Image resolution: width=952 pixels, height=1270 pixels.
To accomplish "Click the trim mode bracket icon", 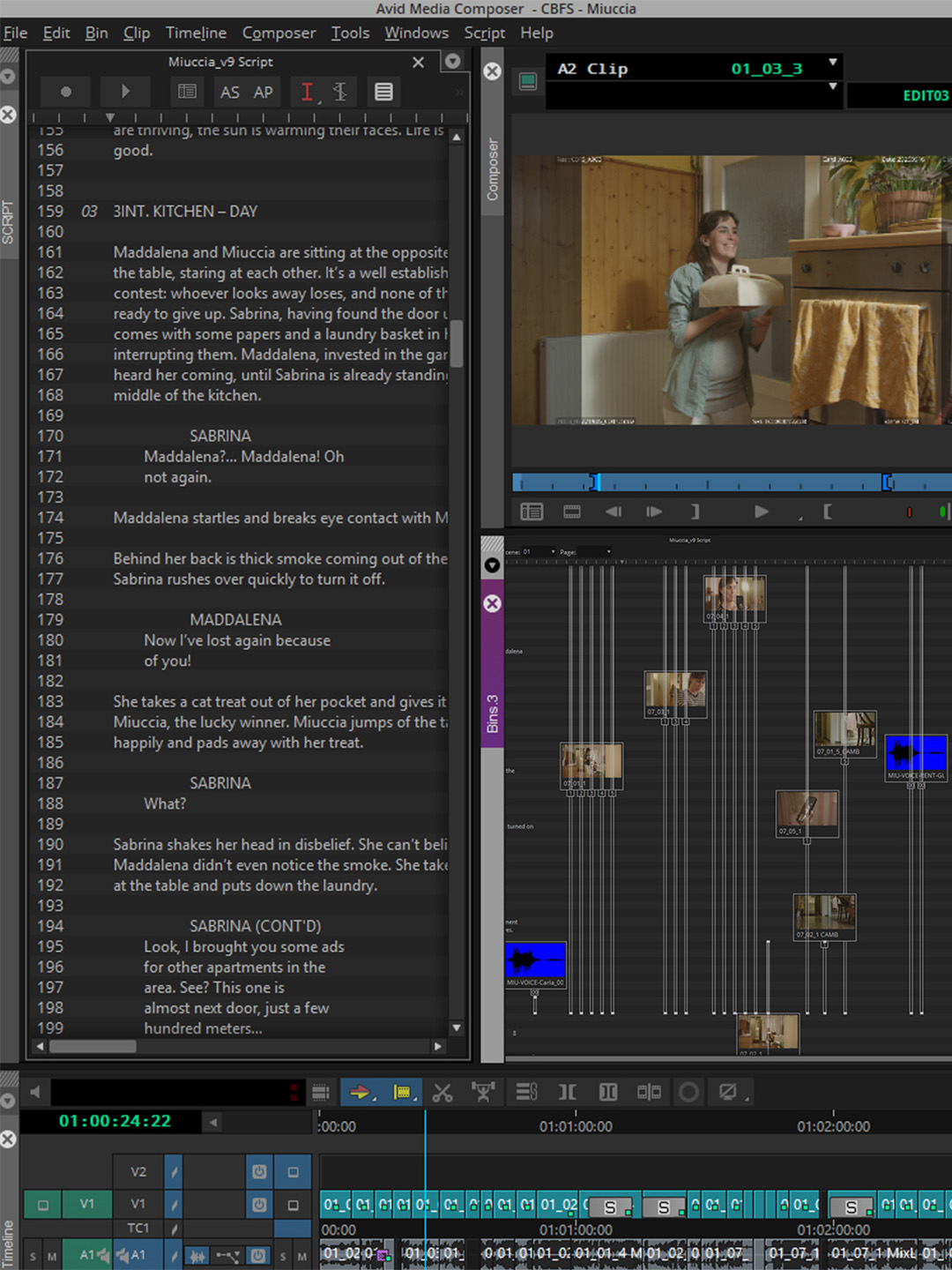I will coord(568,1093).
